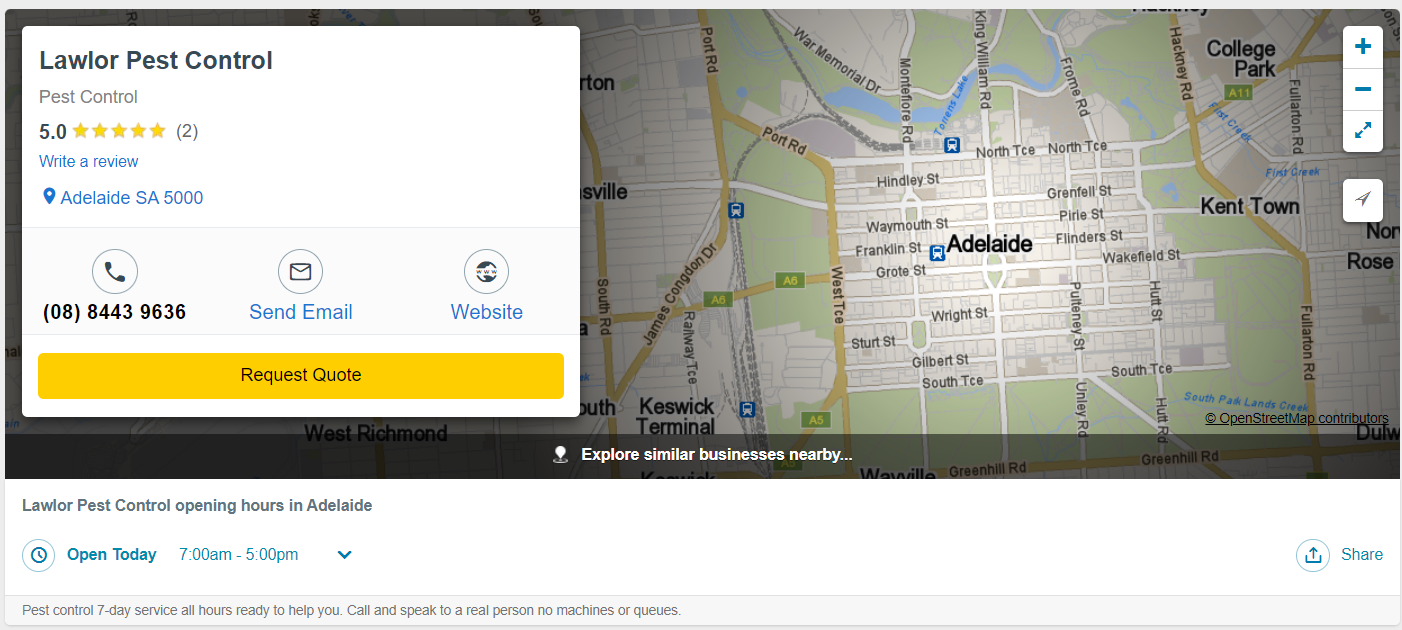Zoom in on the map

tap(1362, 47)
